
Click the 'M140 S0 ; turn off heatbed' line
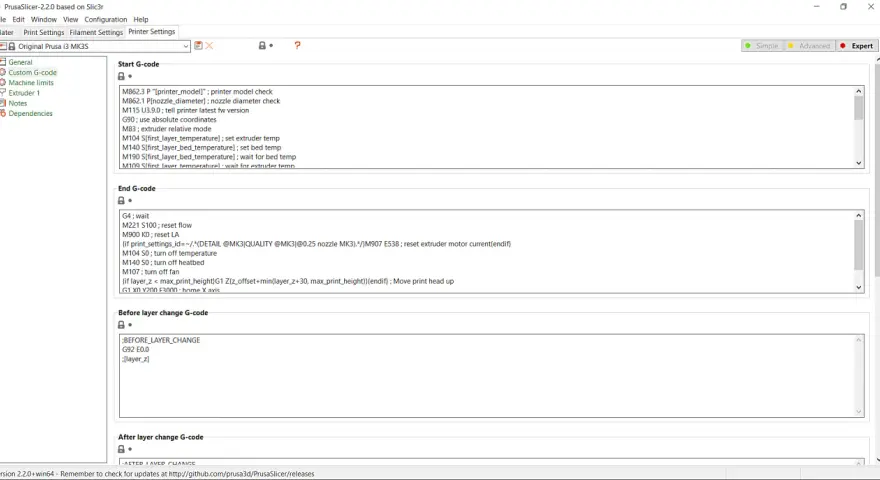coord(163,262)
